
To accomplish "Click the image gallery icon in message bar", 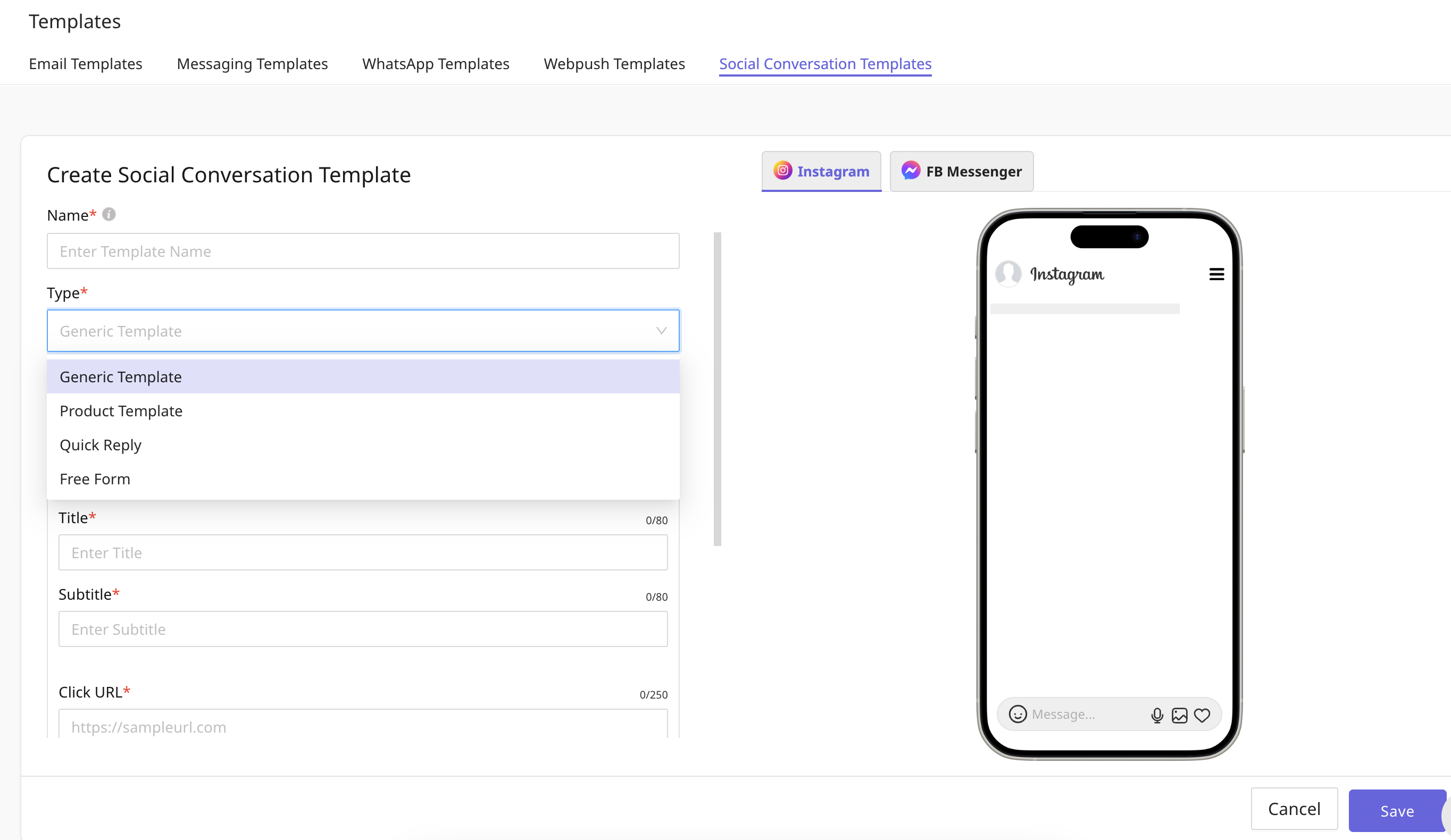I will 1179,715.
